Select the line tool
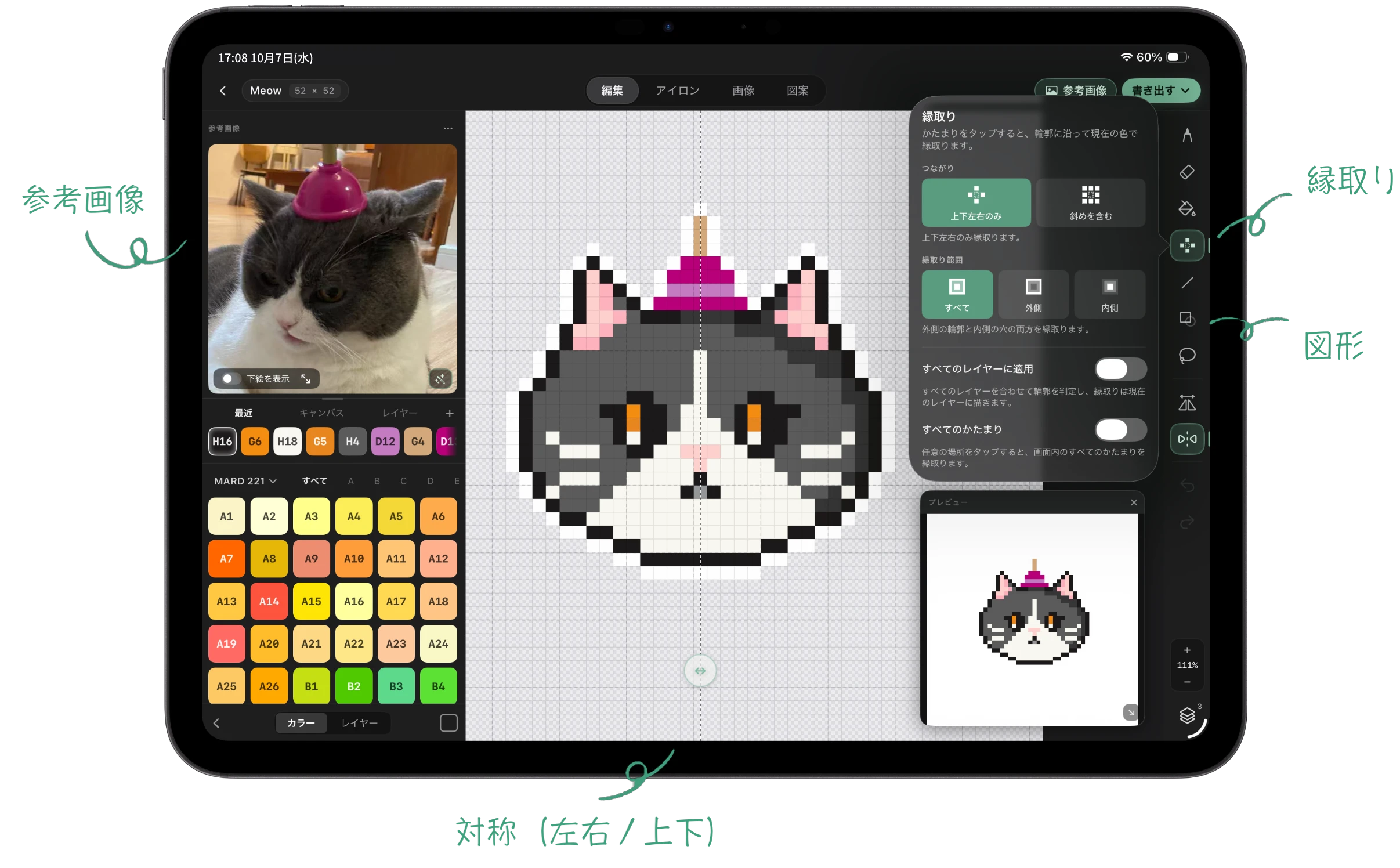This screenshot has height=868, width=1400. pyautogui.click(x=1186, y=283)
